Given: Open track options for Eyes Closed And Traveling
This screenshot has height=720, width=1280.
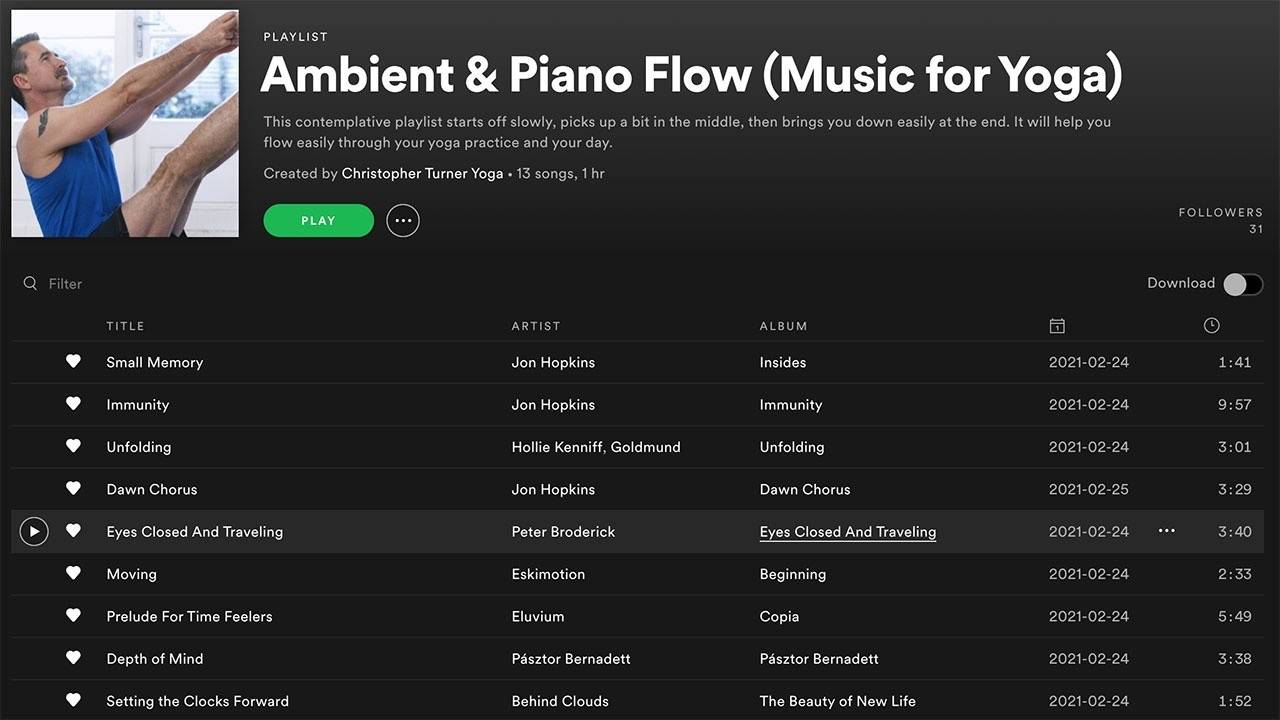Looking at the screenshot, I should 1166,531.
